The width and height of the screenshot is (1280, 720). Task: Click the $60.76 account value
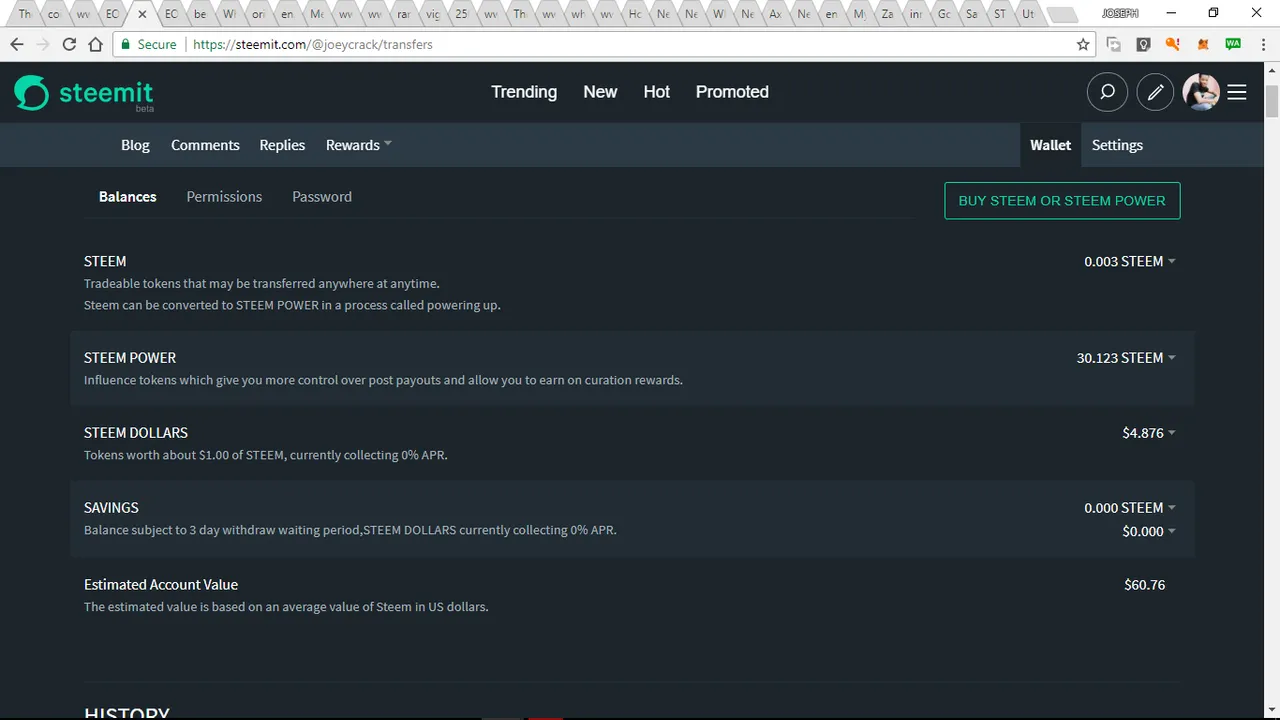1145,585
